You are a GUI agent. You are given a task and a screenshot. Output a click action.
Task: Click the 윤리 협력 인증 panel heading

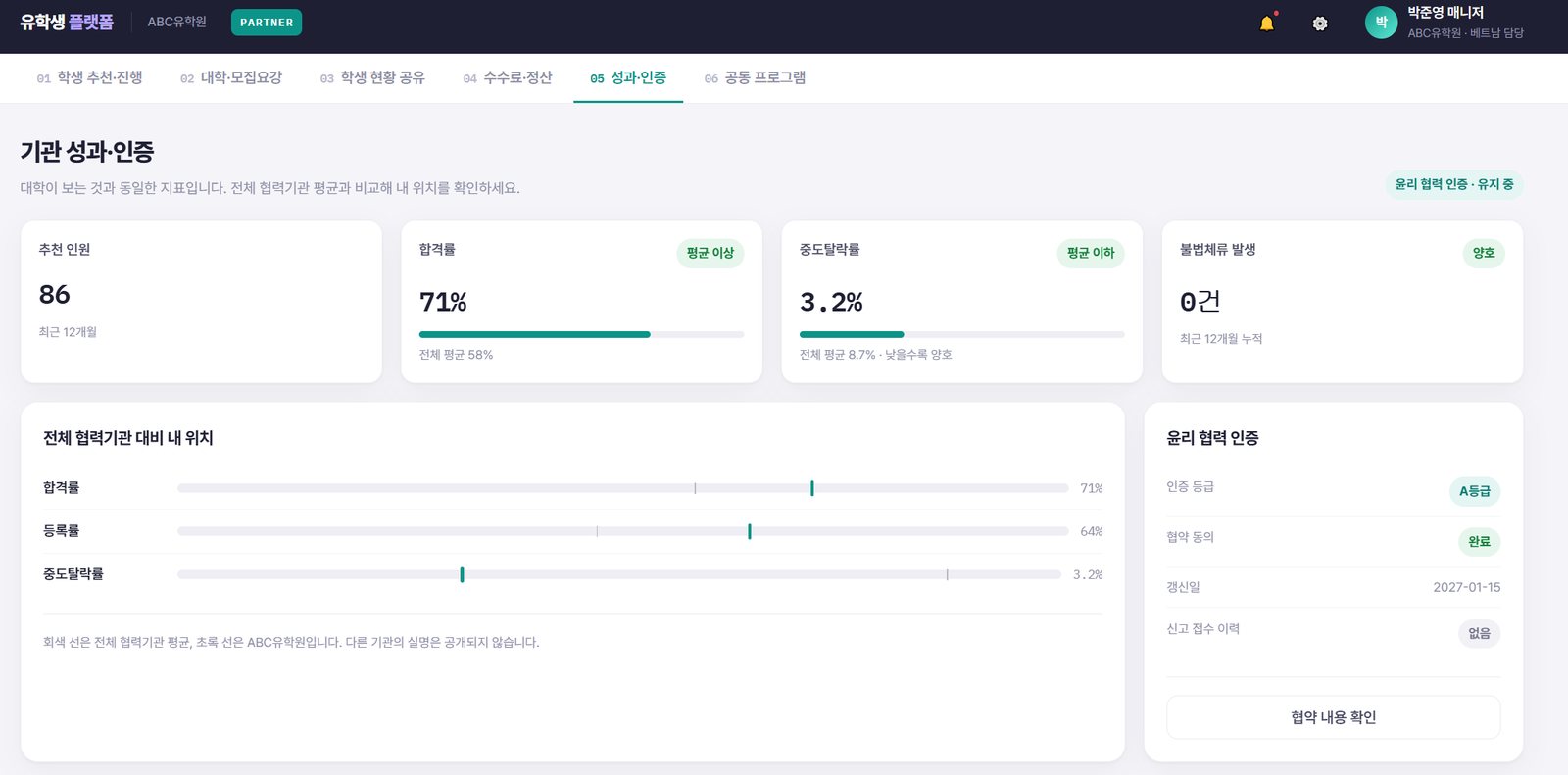coord(1212,438)
